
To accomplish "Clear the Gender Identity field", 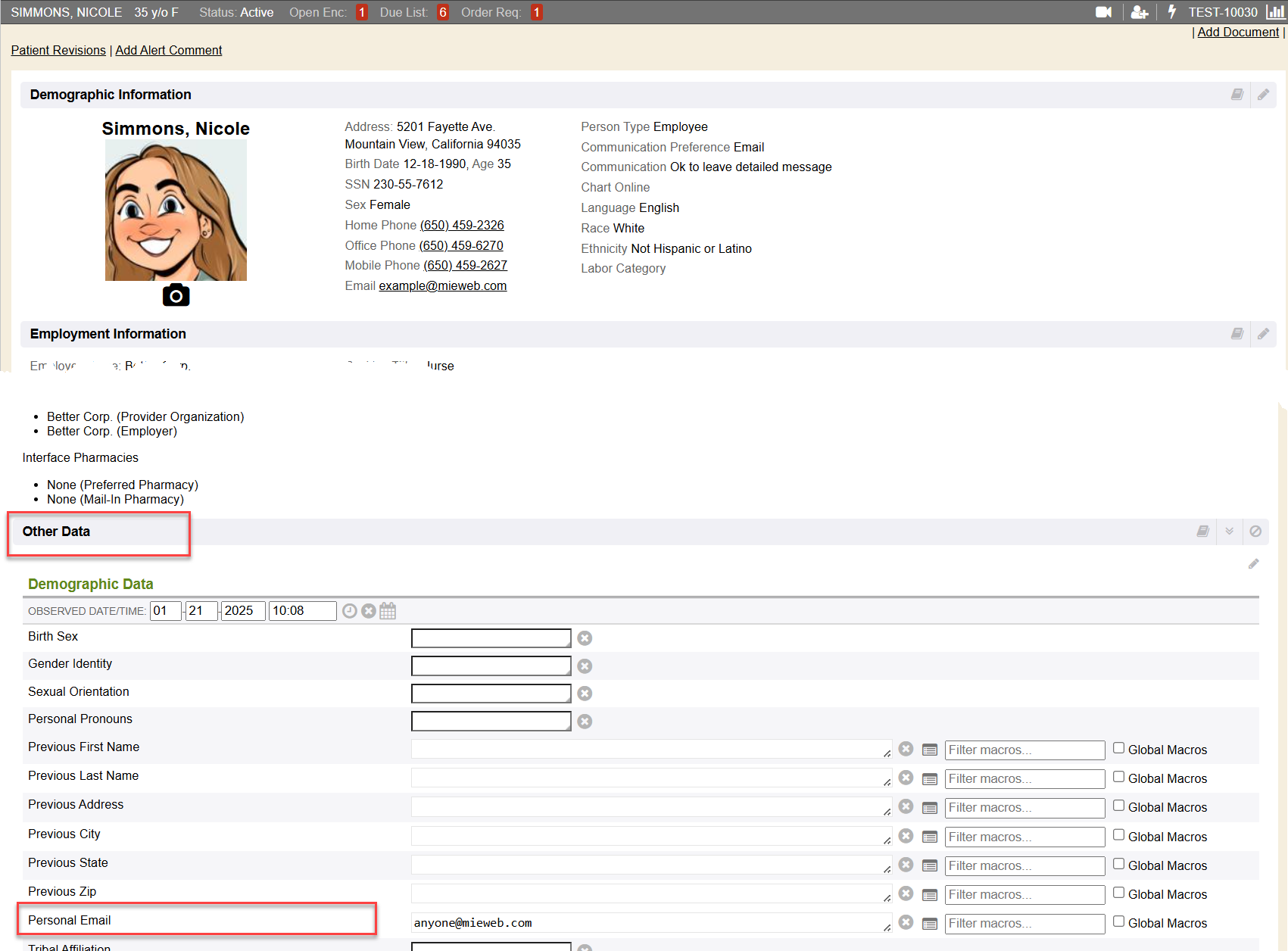I will pos(585,666).
